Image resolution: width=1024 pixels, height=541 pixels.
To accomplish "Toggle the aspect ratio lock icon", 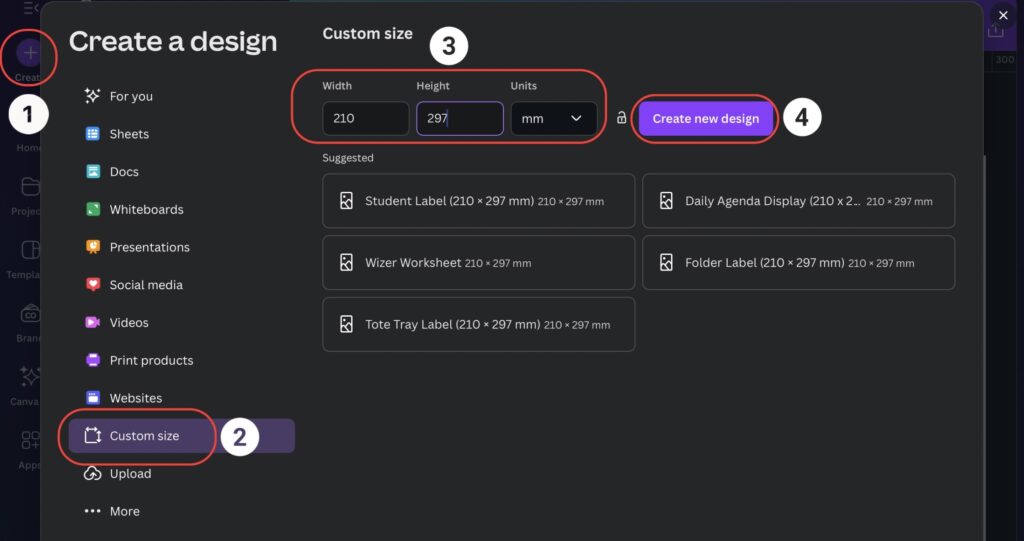I will (621, 118).
